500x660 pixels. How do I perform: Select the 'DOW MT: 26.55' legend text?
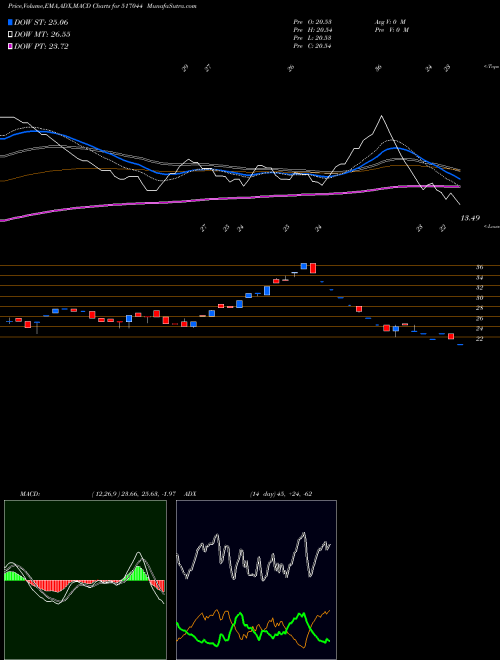pos(42,35)
